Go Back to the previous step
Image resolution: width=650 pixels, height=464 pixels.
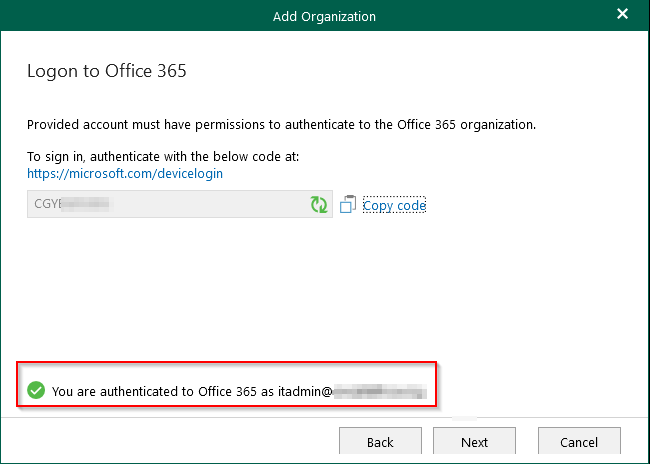click(x=380, y=442)
